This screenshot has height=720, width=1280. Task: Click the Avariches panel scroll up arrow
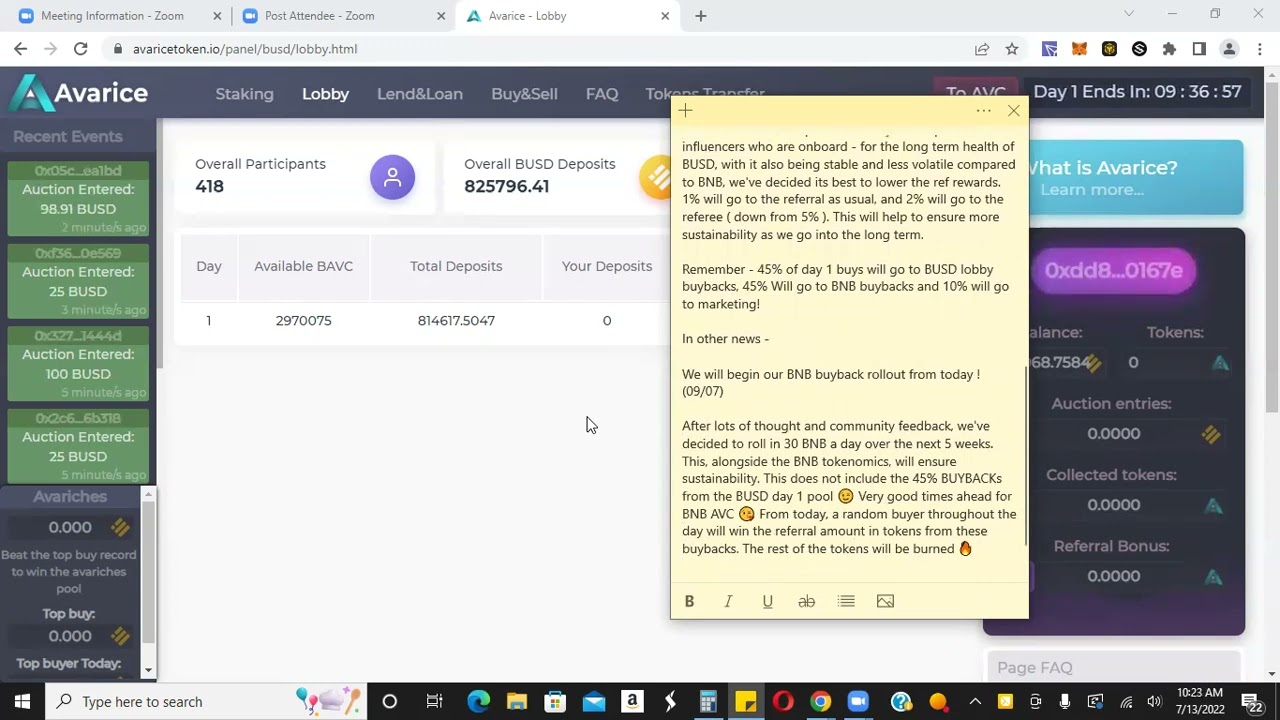click(149, 495)
